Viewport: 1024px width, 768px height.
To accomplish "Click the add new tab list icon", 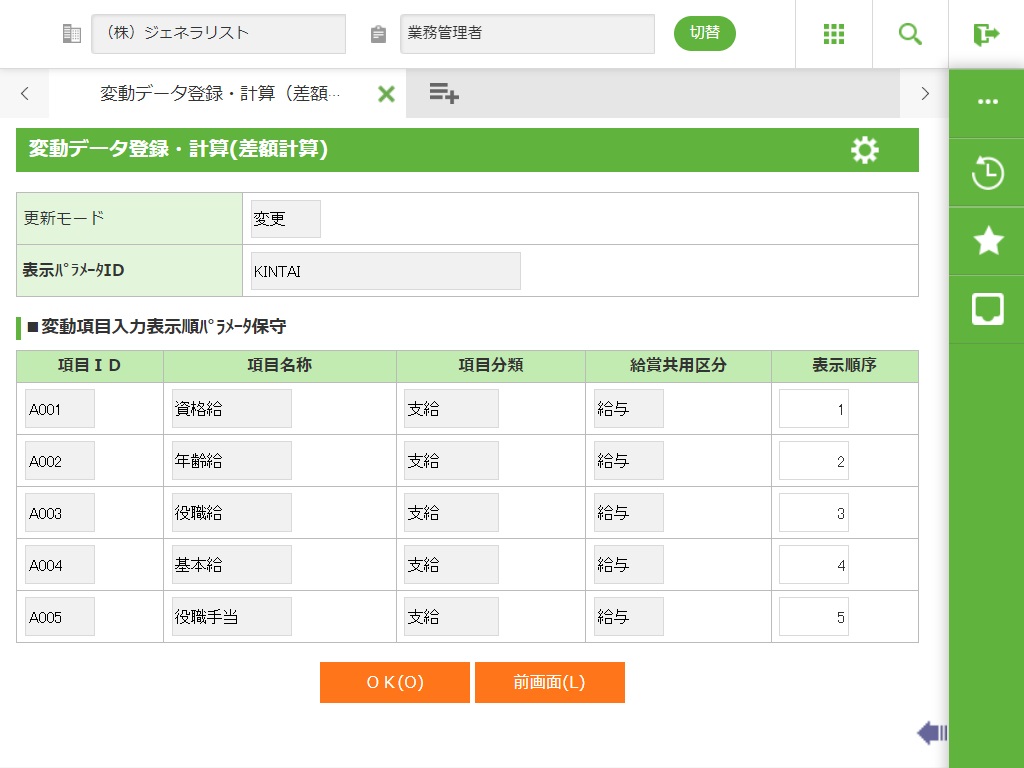I will [x=443, y=94].
